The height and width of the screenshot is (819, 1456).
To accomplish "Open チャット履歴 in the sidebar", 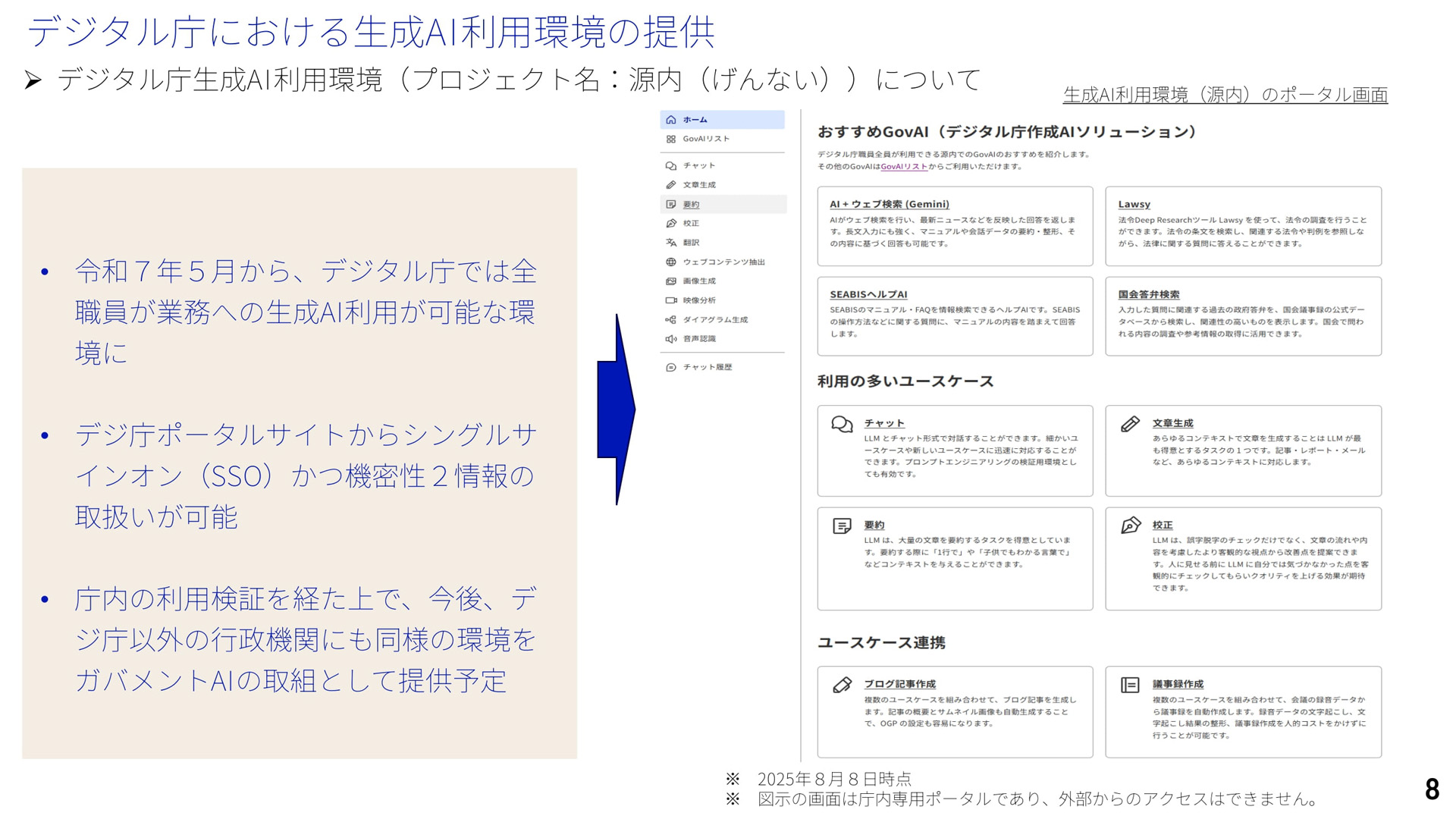I will [x=707, y=367].
